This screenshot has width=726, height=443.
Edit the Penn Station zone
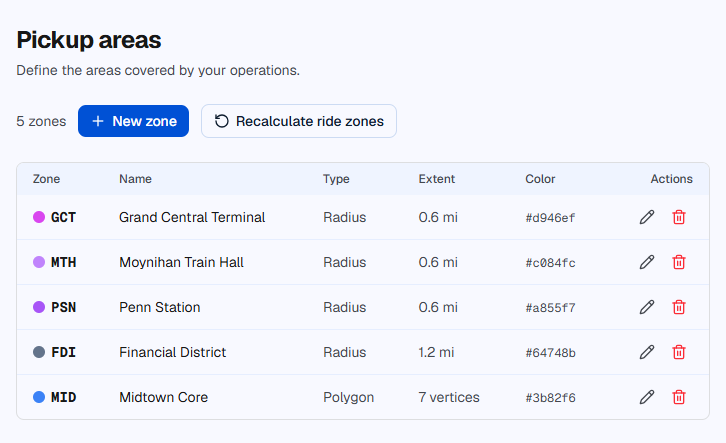coord(647,307)
